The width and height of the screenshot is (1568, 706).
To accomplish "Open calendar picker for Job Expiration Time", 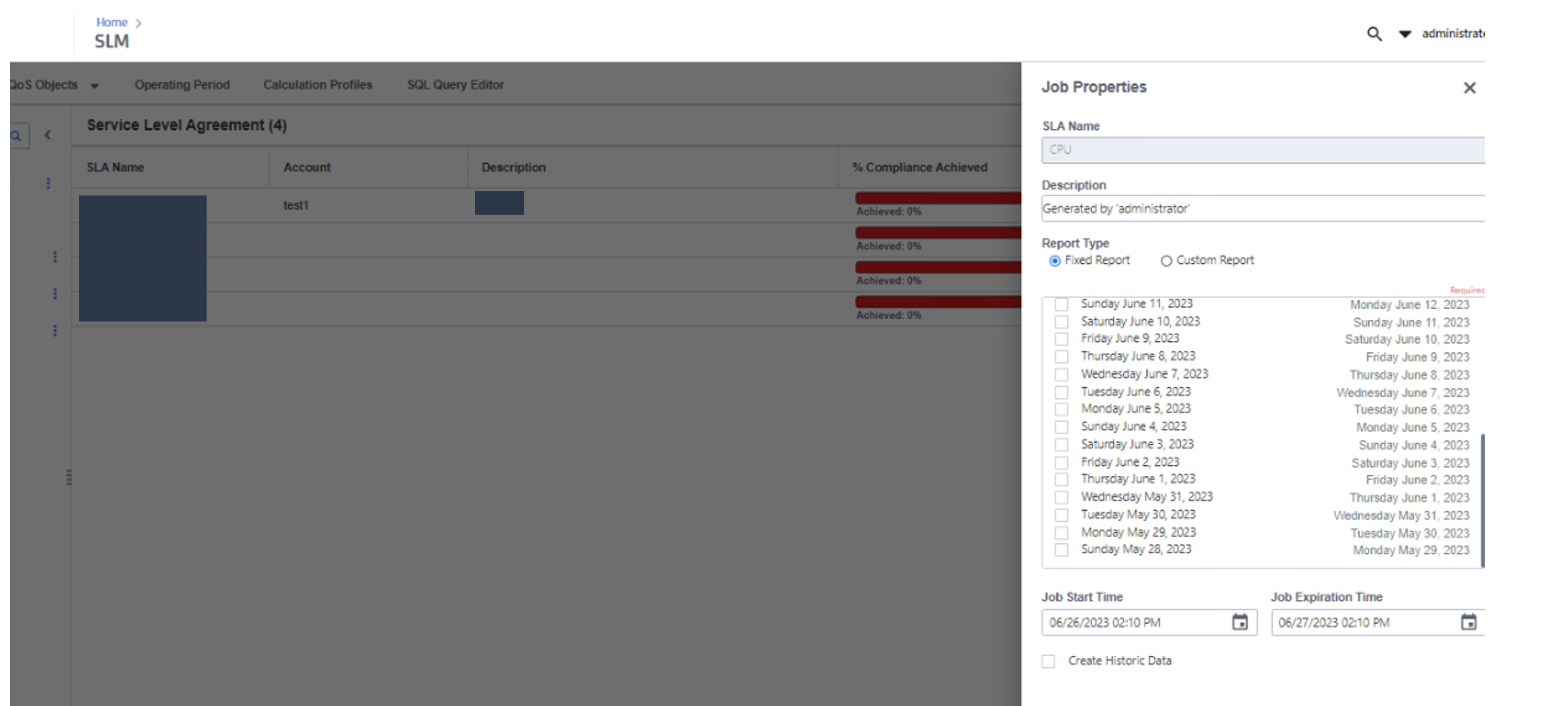I will click(x=1468, y=622).
